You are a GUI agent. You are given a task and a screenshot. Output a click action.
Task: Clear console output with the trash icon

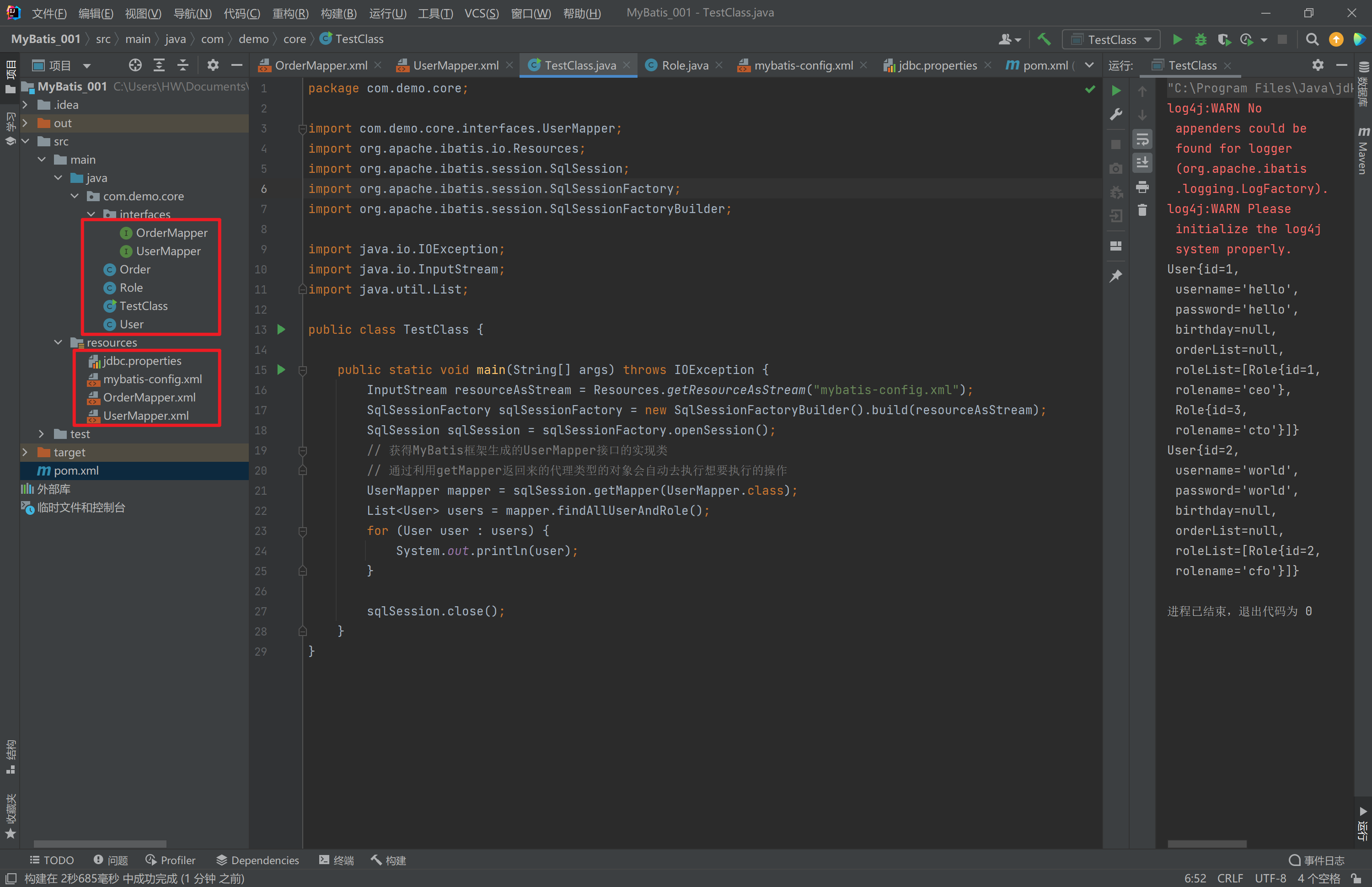[x=1142, y=210]
